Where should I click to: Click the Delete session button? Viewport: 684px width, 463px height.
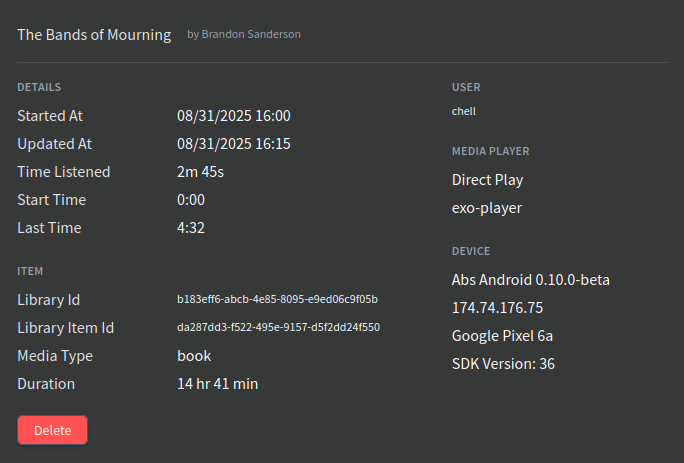point(53,430)
